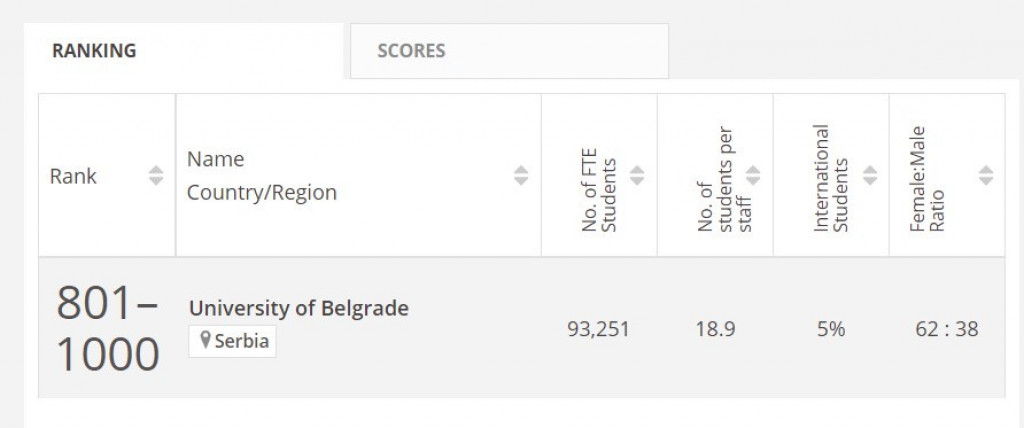
Task: Select the RANKING tab
Action: point(94,51)
